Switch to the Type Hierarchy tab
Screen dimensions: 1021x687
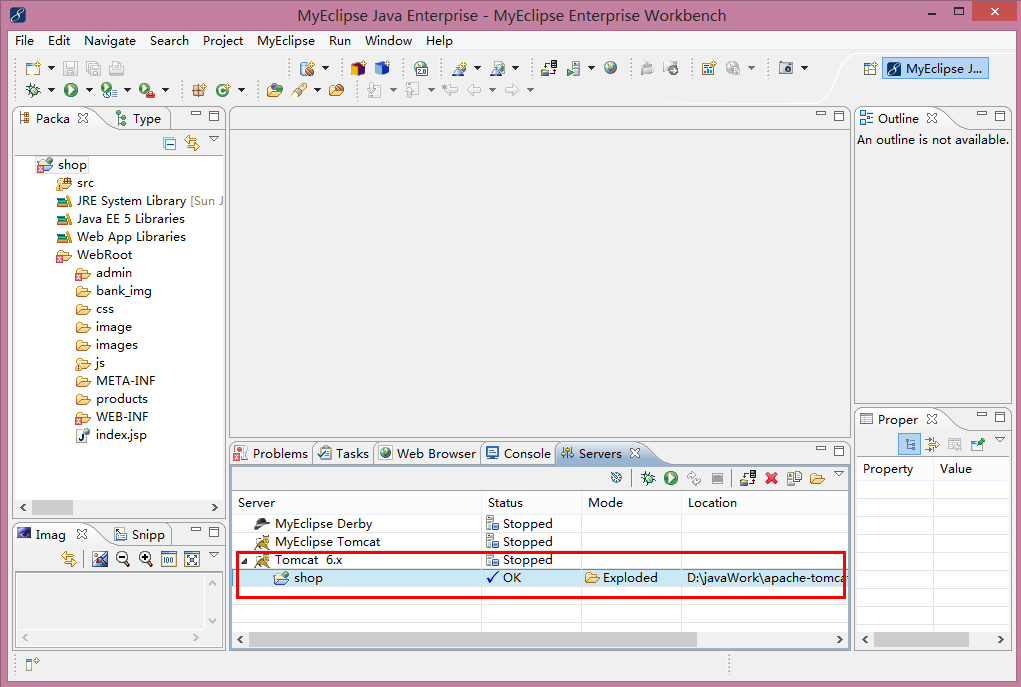138,119
